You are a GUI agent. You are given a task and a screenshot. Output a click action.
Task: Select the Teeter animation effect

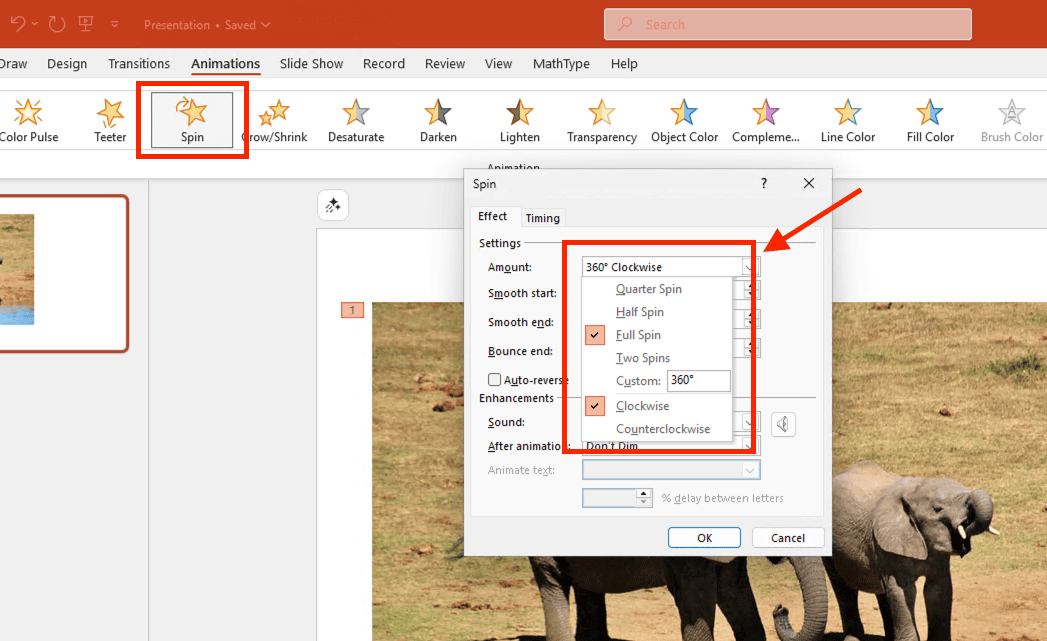110,119
